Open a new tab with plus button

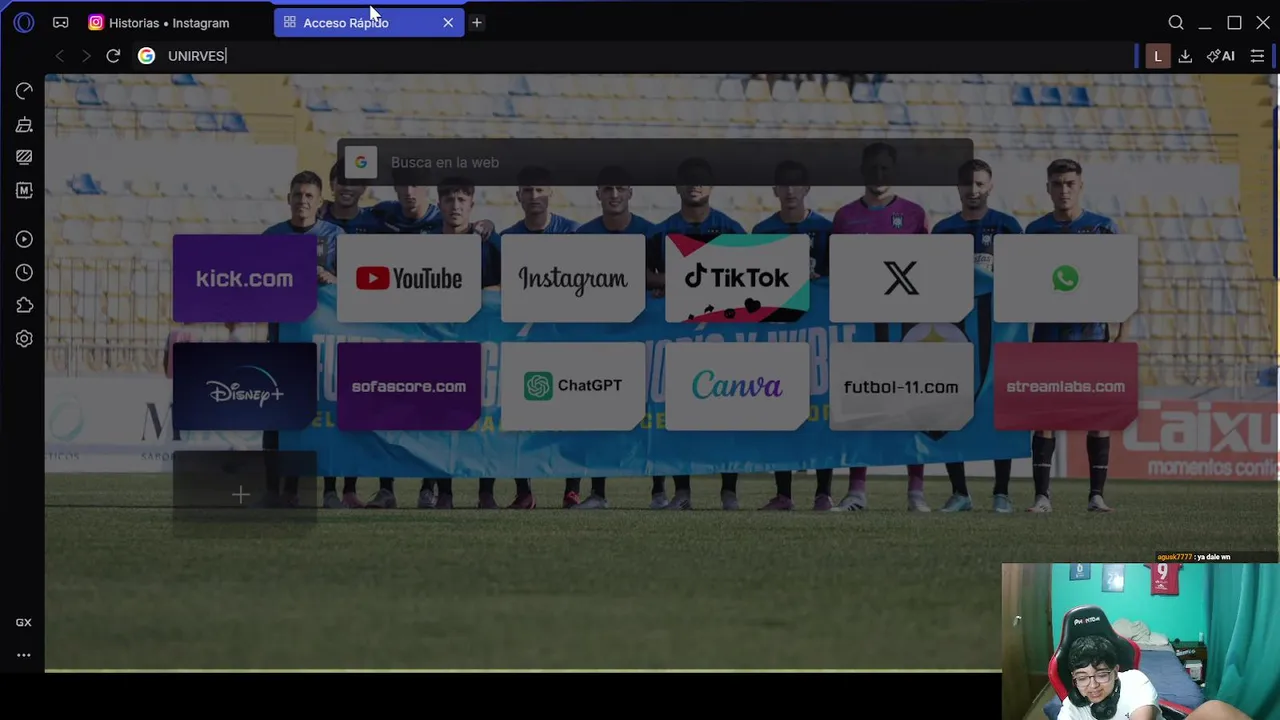(x=477, y=22)
